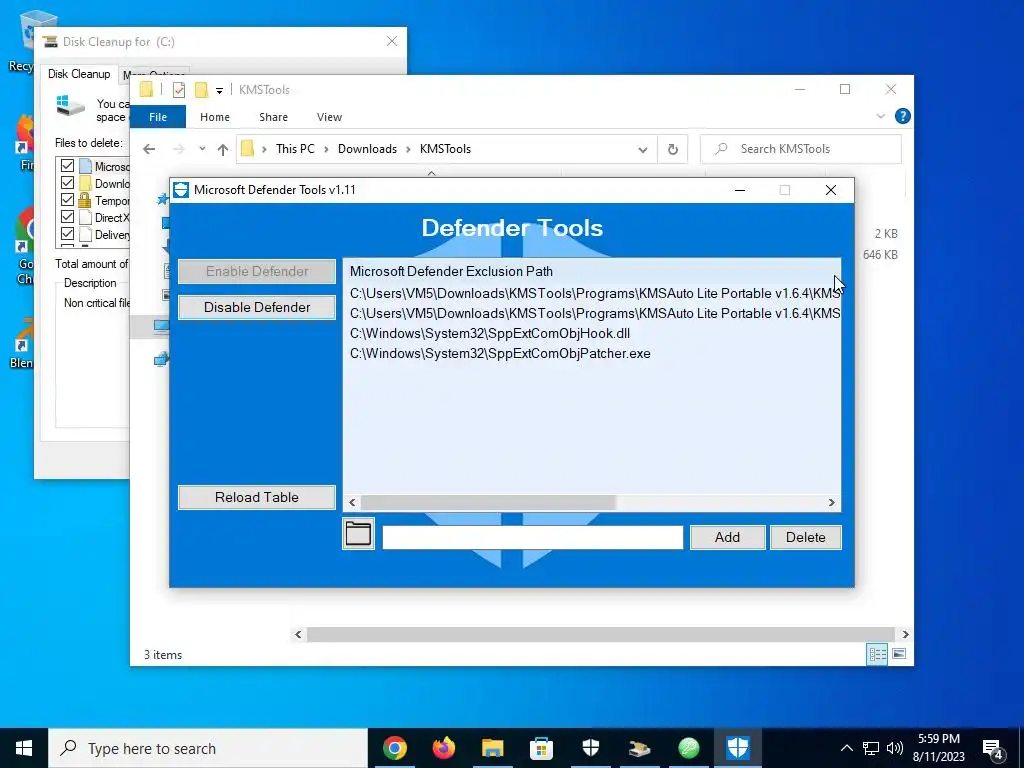Select SppExtComObjHook.dll exclusion path row
This screenshot has width=1024, height=768.
490,333
